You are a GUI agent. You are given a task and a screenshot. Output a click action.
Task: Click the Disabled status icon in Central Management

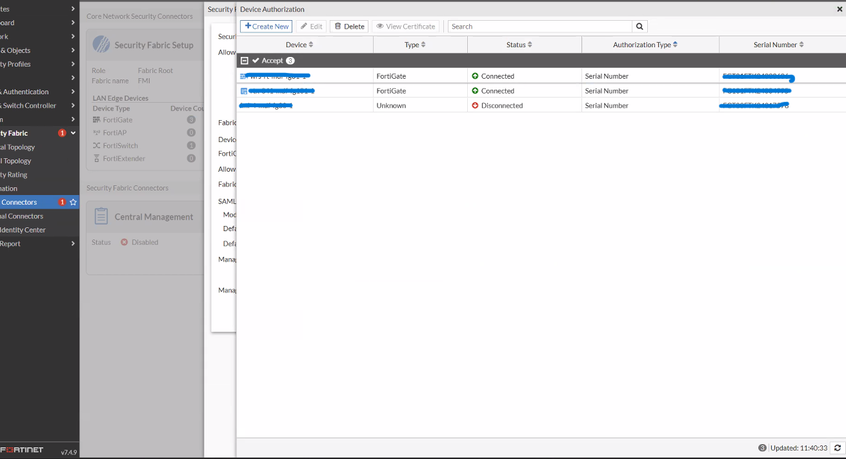(x=124, y=242)
